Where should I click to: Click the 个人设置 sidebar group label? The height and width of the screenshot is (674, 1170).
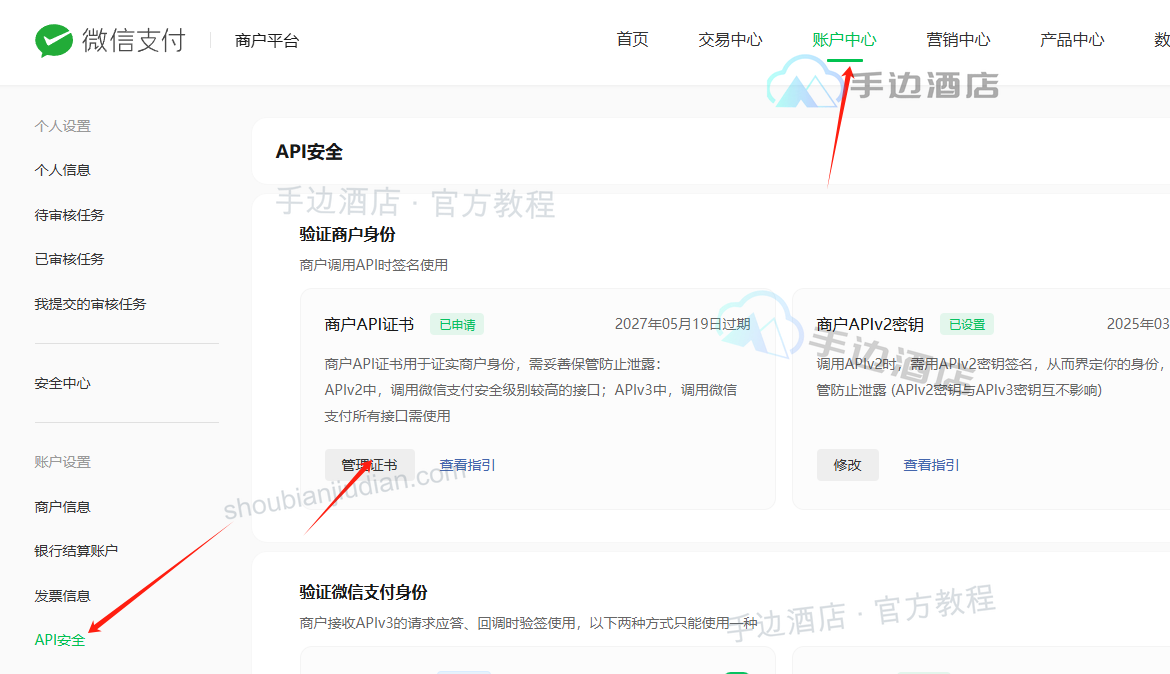click(x=63, y=126)
